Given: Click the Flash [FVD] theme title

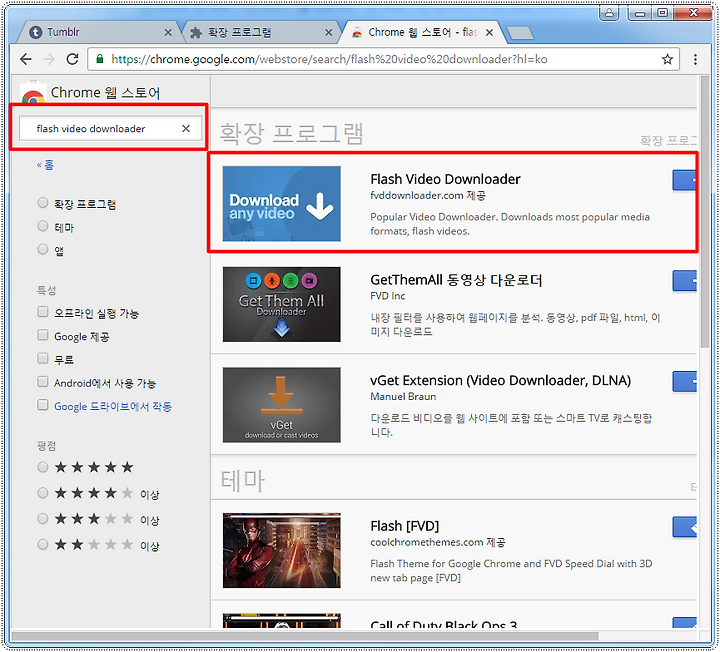Looking at the screenshot, I should point(405,526).
